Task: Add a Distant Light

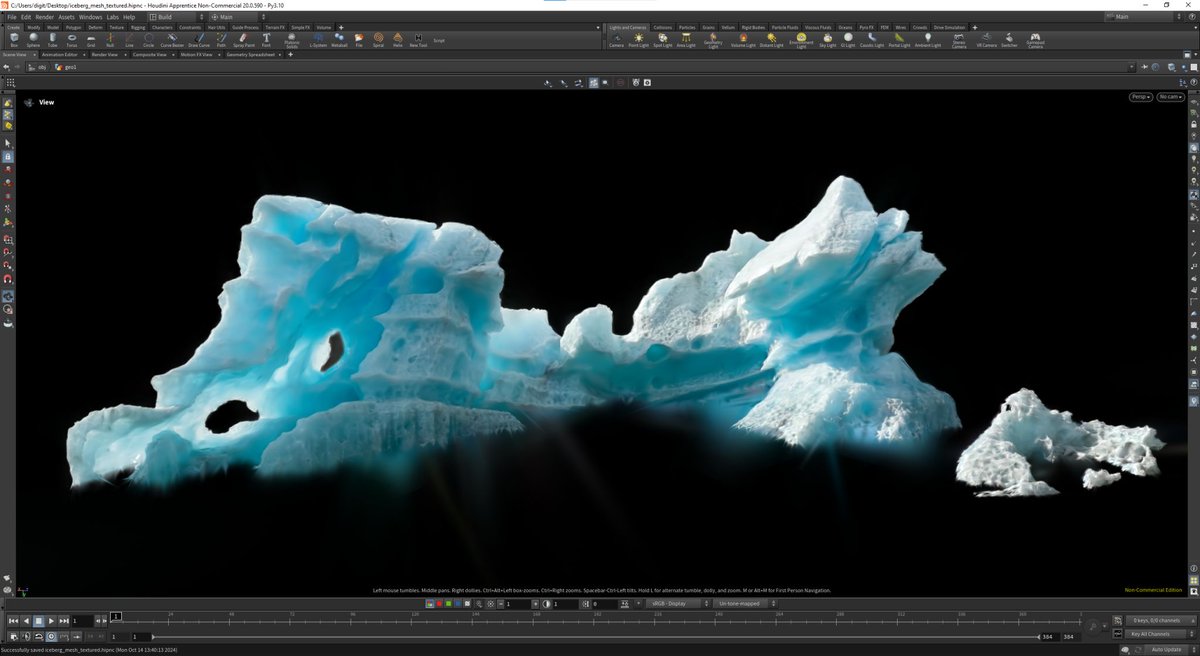Action: pyautogui.click(x=771, y=40)
